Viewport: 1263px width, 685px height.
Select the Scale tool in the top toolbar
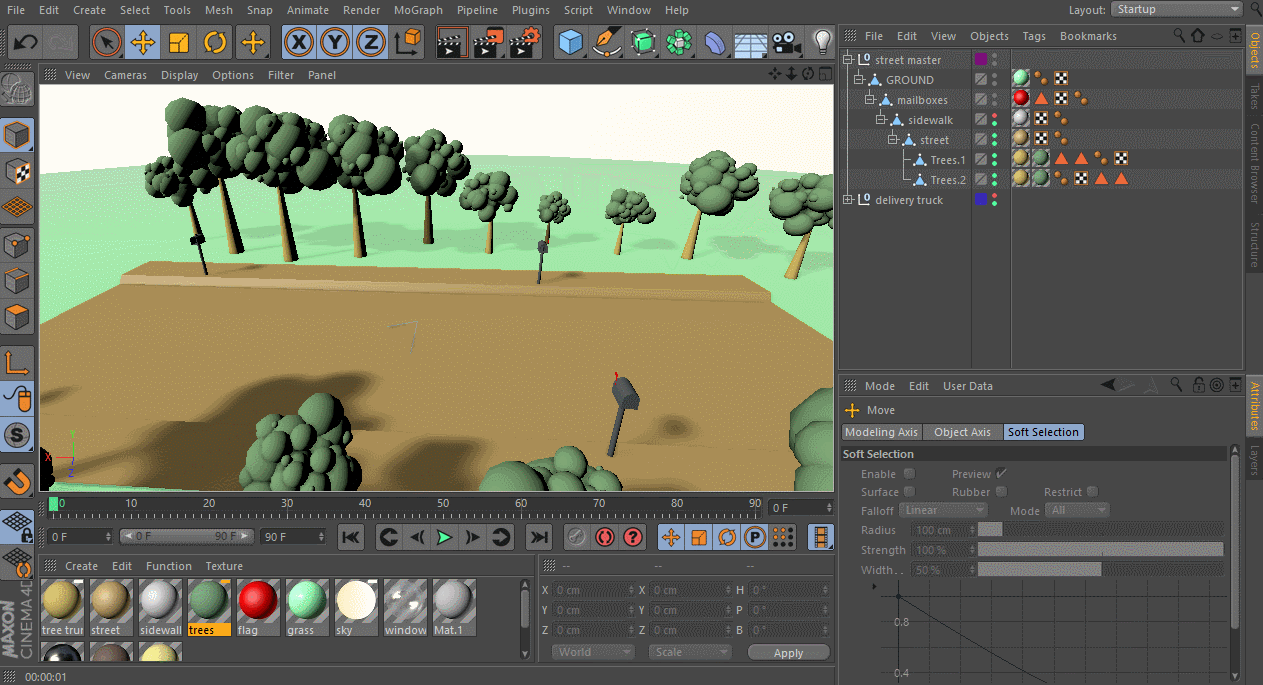[179, 43]
